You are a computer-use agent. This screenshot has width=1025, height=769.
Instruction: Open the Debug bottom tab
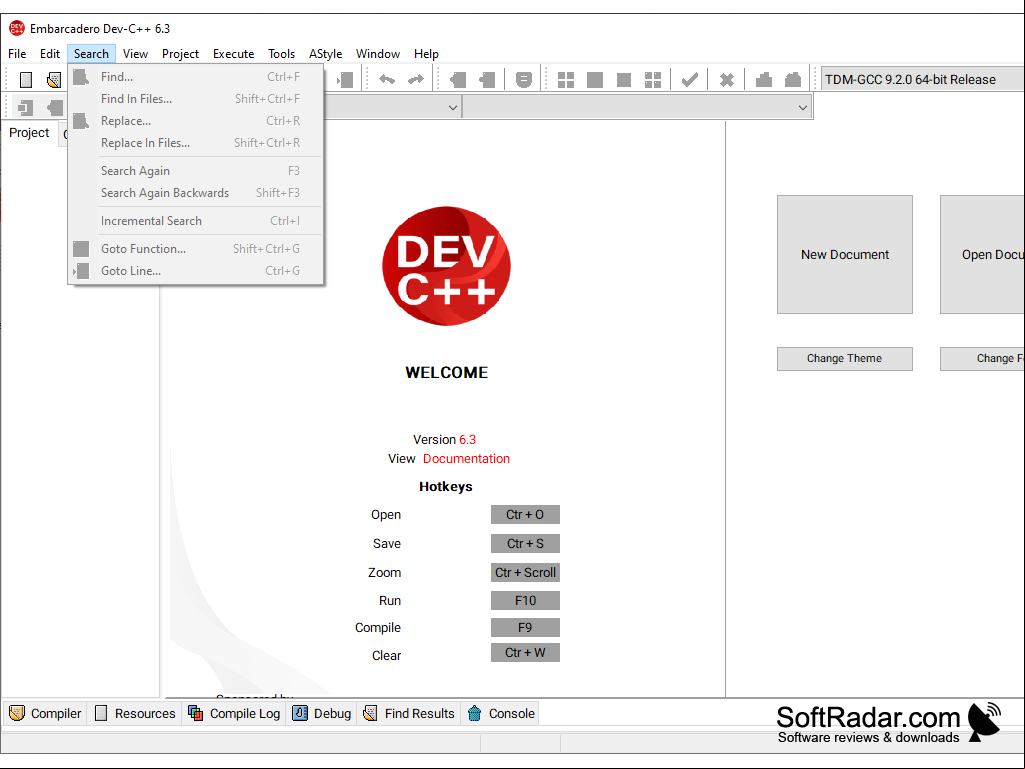click(x=322, y=713)
